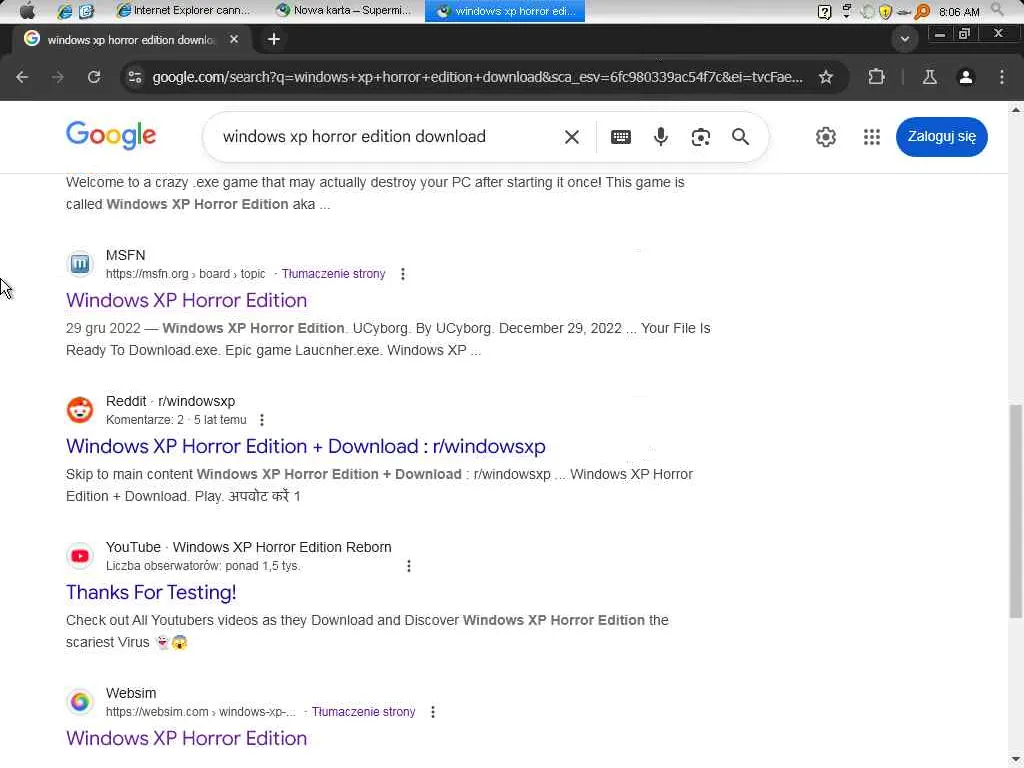
Task: Go back to the previous page
Action: click(x=22, y=77)
